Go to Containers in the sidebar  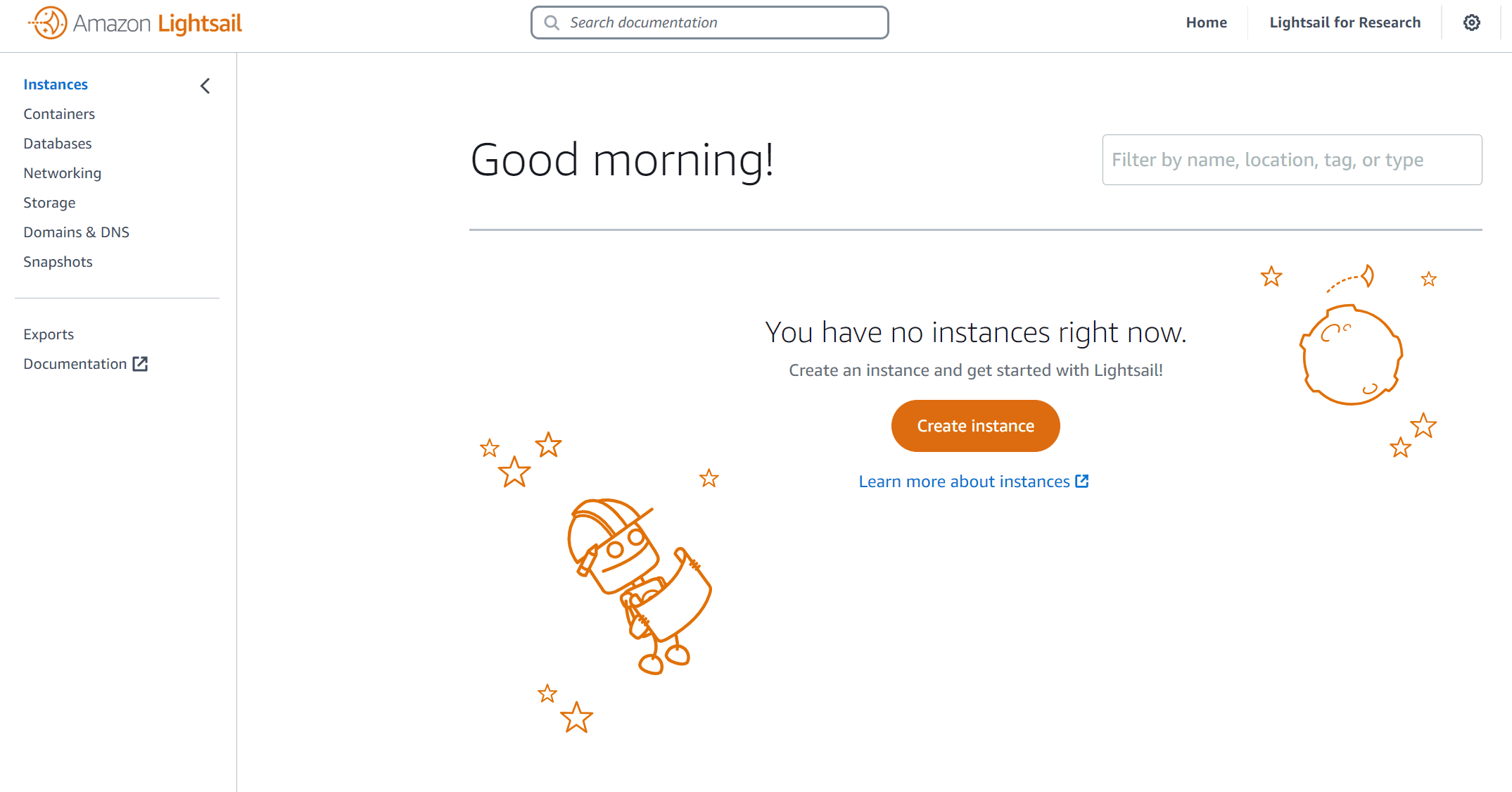tap(59, 114)
